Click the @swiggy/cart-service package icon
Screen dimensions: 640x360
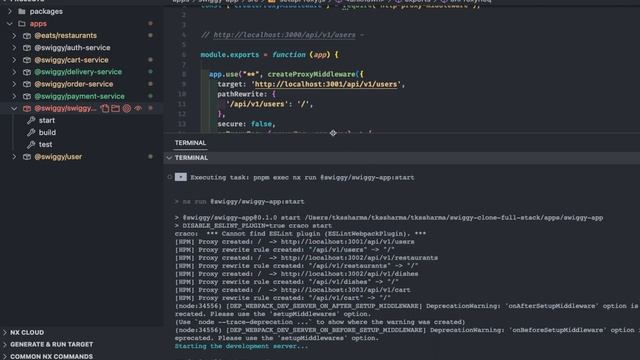[x=27, y=60]
